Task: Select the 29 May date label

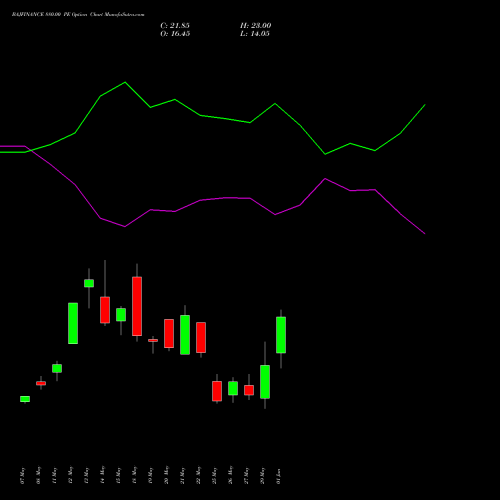Action: (x=262, y=475)
